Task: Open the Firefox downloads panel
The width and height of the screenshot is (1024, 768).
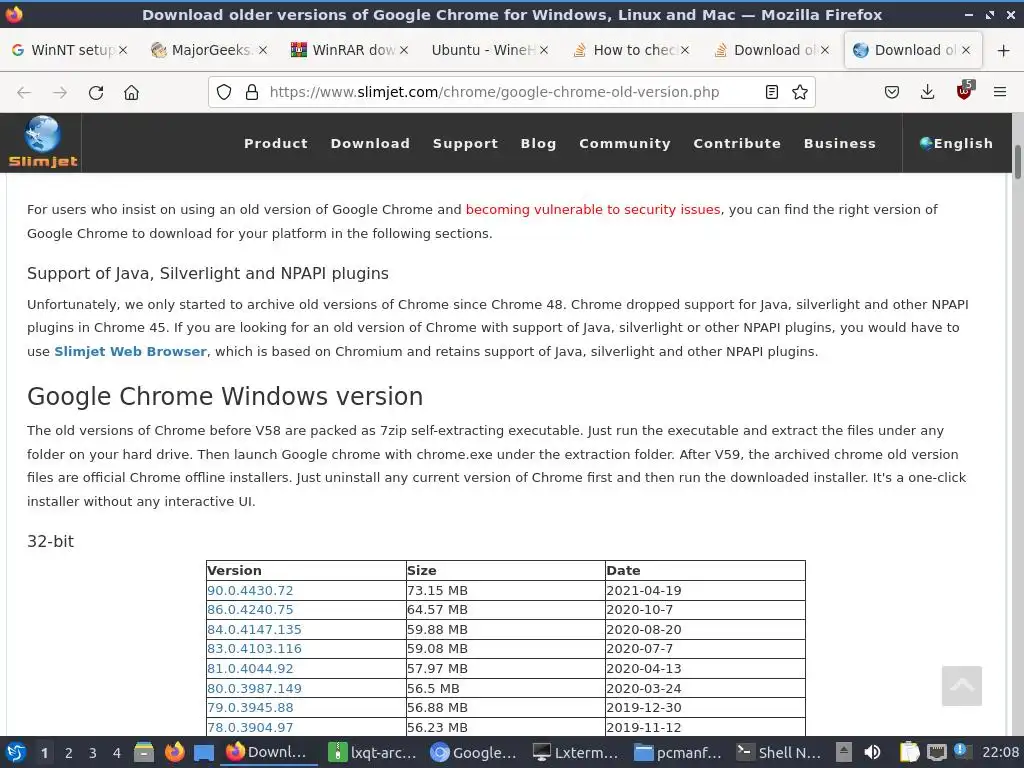Action: tap(927, 92)
